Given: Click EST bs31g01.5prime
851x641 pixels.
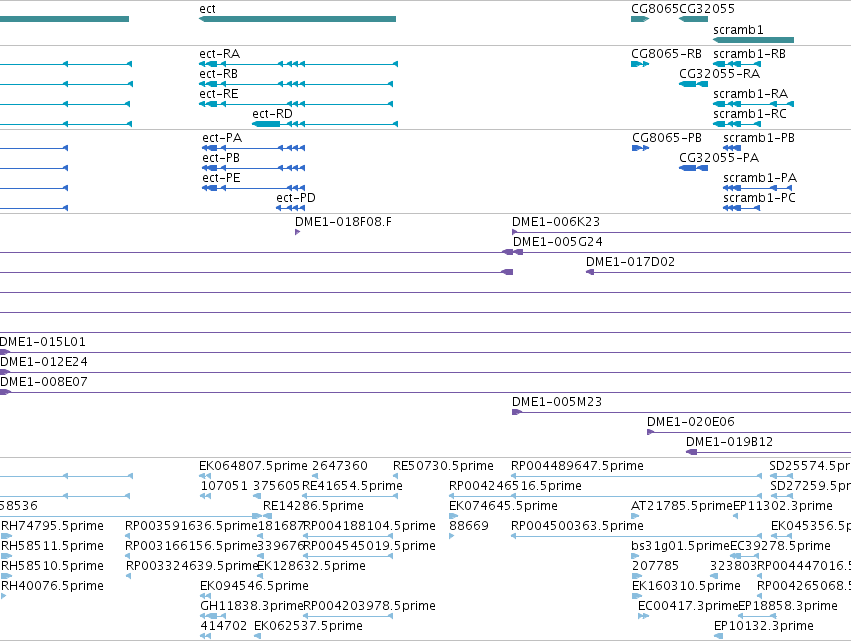Looking at the screenshot, I should pos(681,546).
